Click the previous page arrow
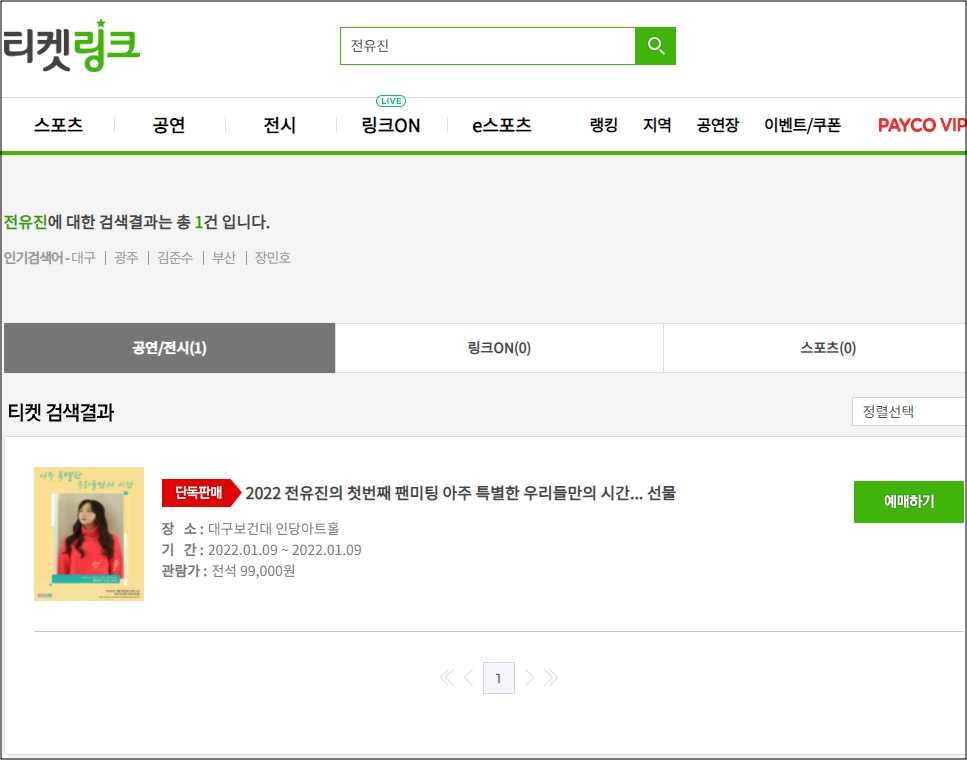 469,678
